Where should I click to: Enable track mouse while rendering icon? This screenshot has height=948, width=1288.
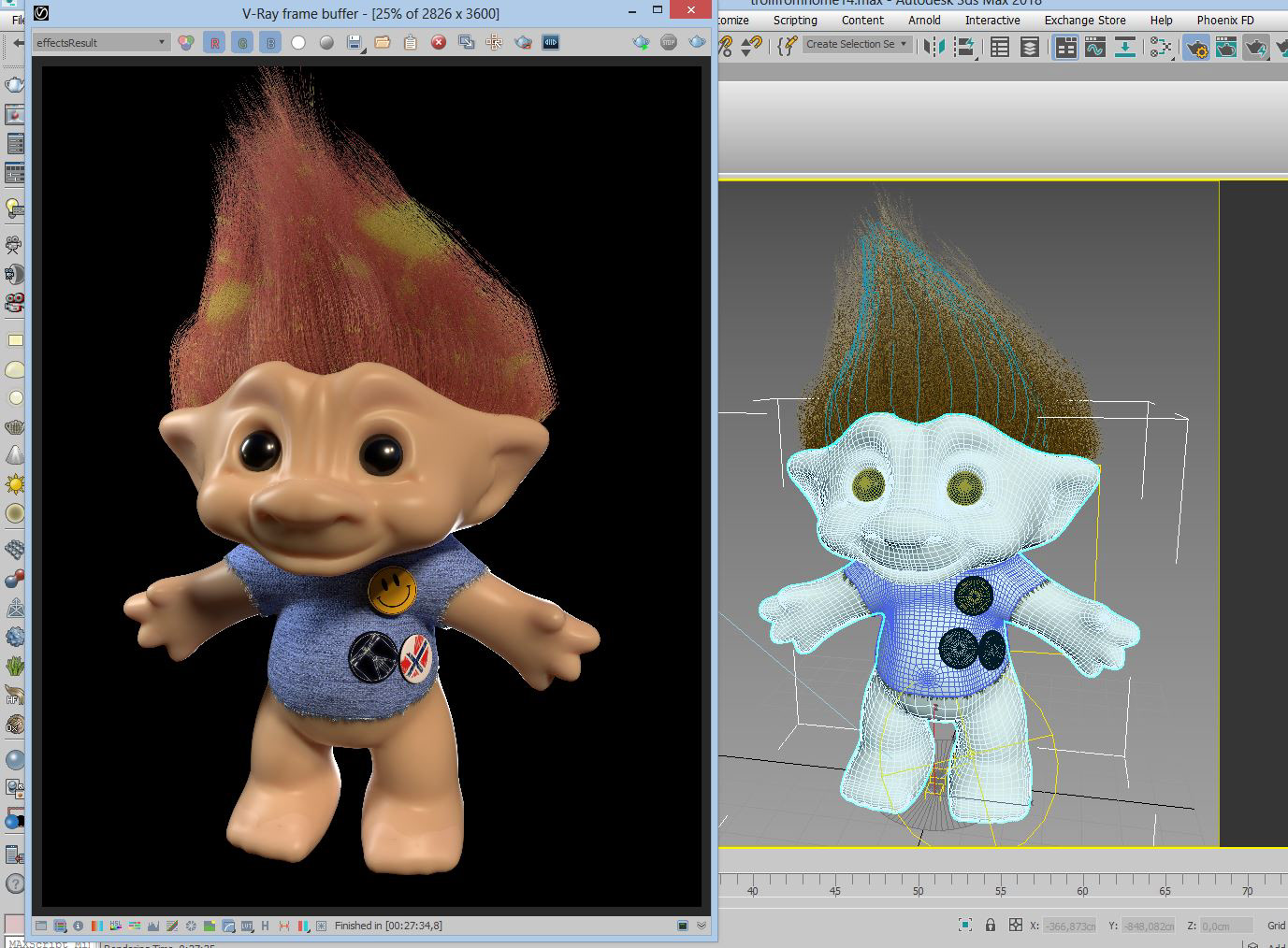point(495,42)
